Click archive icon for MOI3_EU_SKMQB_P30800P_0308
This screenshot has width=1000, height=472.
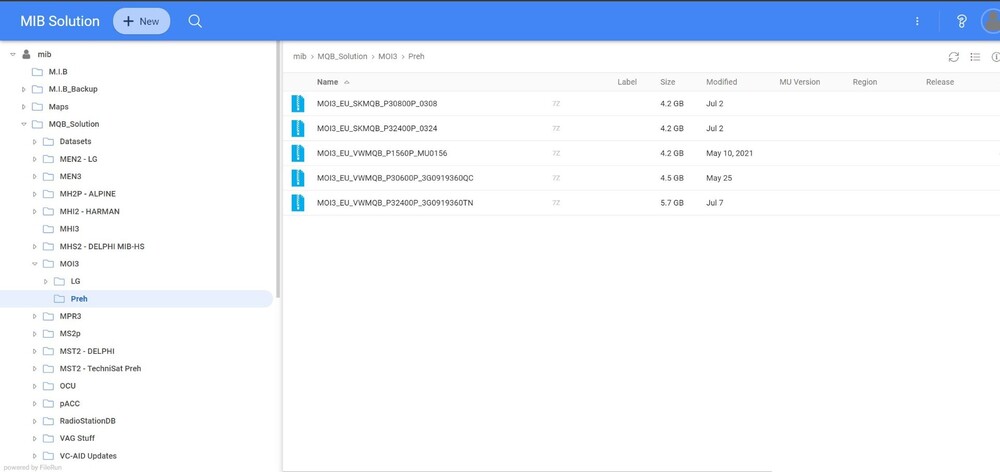click(297, 104)
